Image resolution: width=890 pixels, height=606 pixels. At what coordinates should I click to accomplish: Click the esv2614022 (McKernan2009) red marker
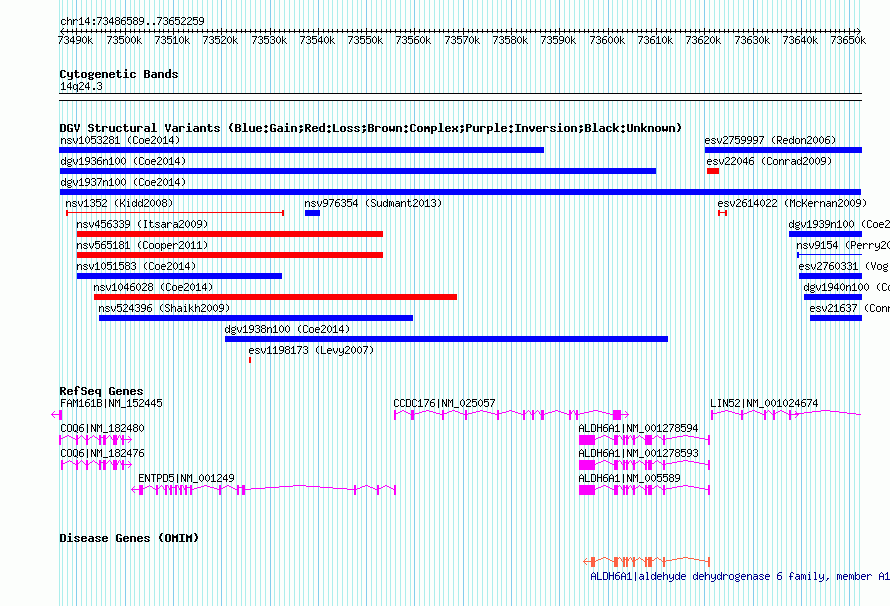tap(722, 213)
